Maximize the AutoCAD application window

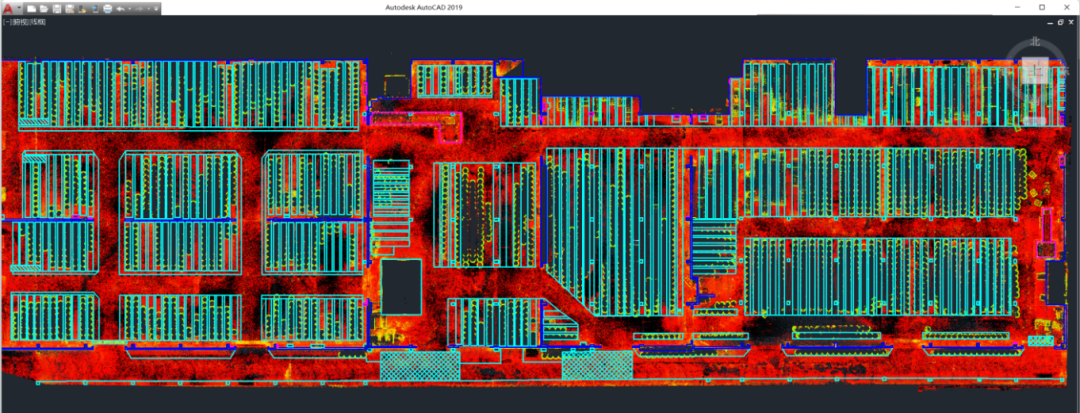click(1042, 7)
